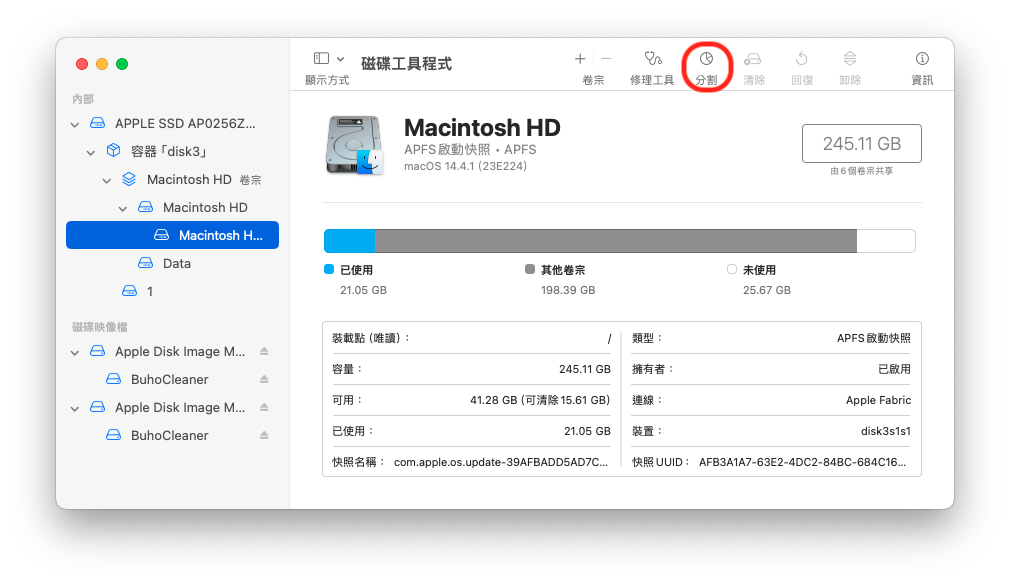Click the 由 6 個卷宗共享 label

pos(861,171)
